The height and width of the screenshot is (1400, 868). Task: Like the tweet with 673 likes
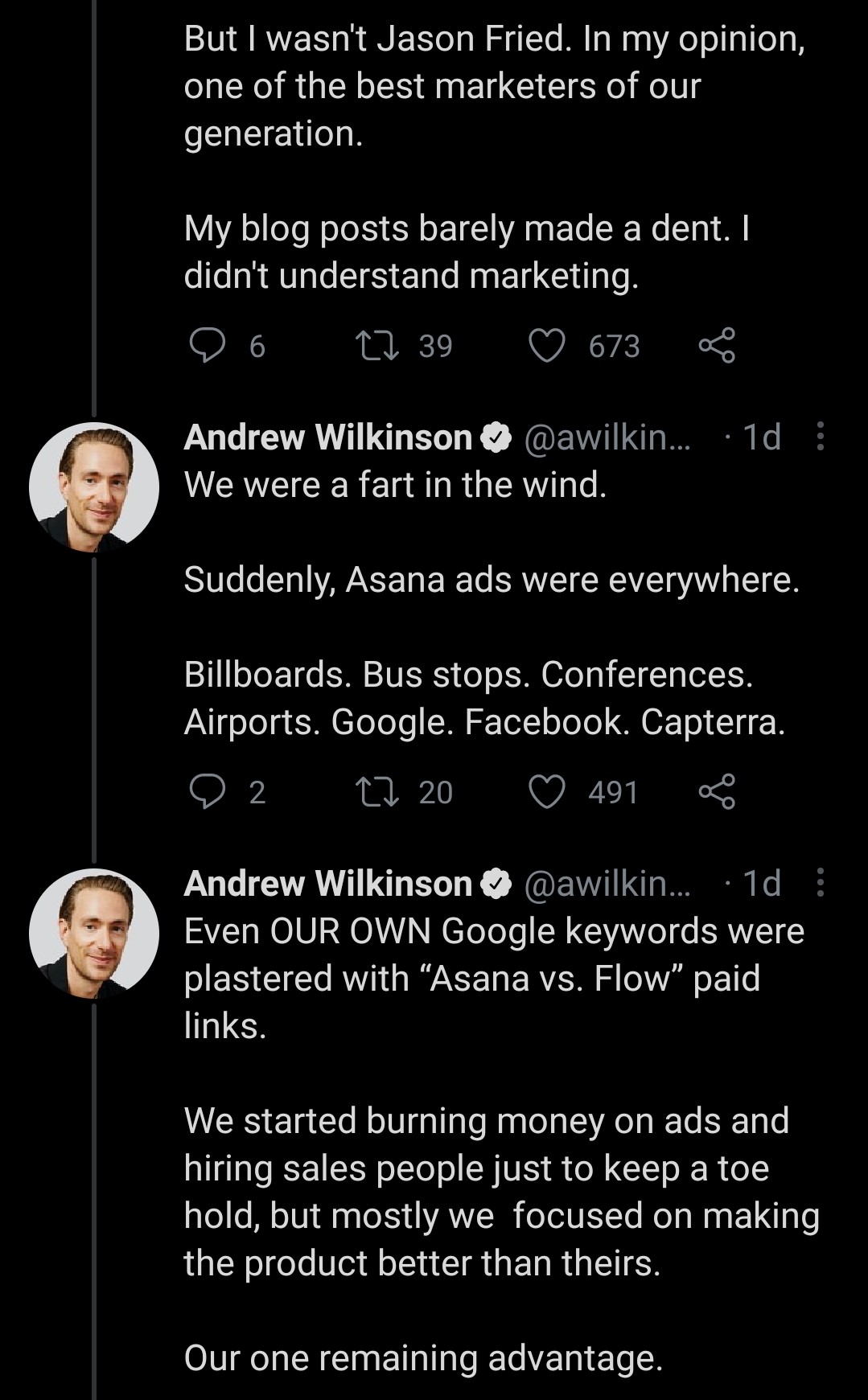pos(547,346)
